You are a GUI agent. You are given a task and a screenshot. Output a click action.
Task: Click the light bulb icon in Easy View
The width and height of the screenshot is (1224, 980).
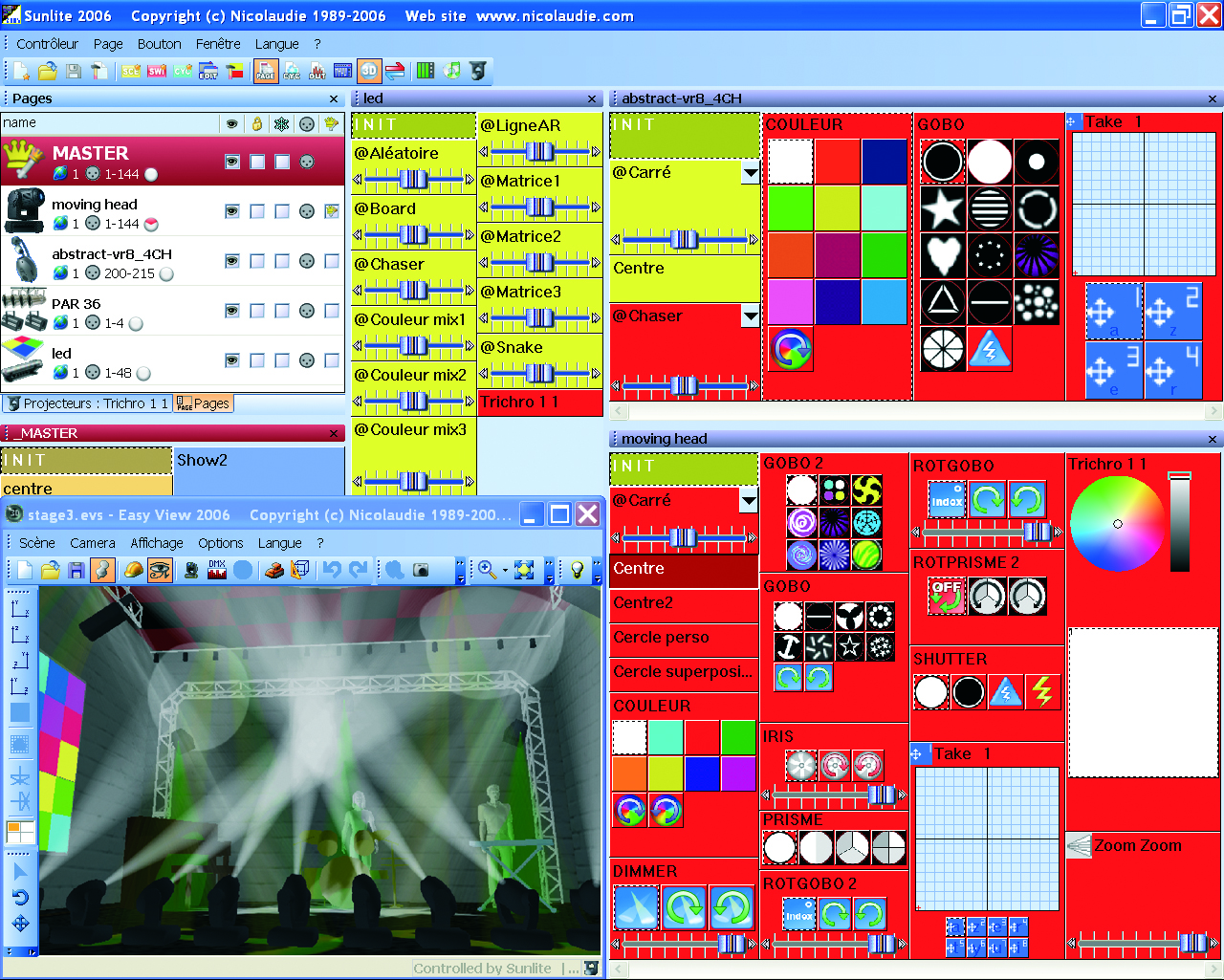click(x=577, y=571)
